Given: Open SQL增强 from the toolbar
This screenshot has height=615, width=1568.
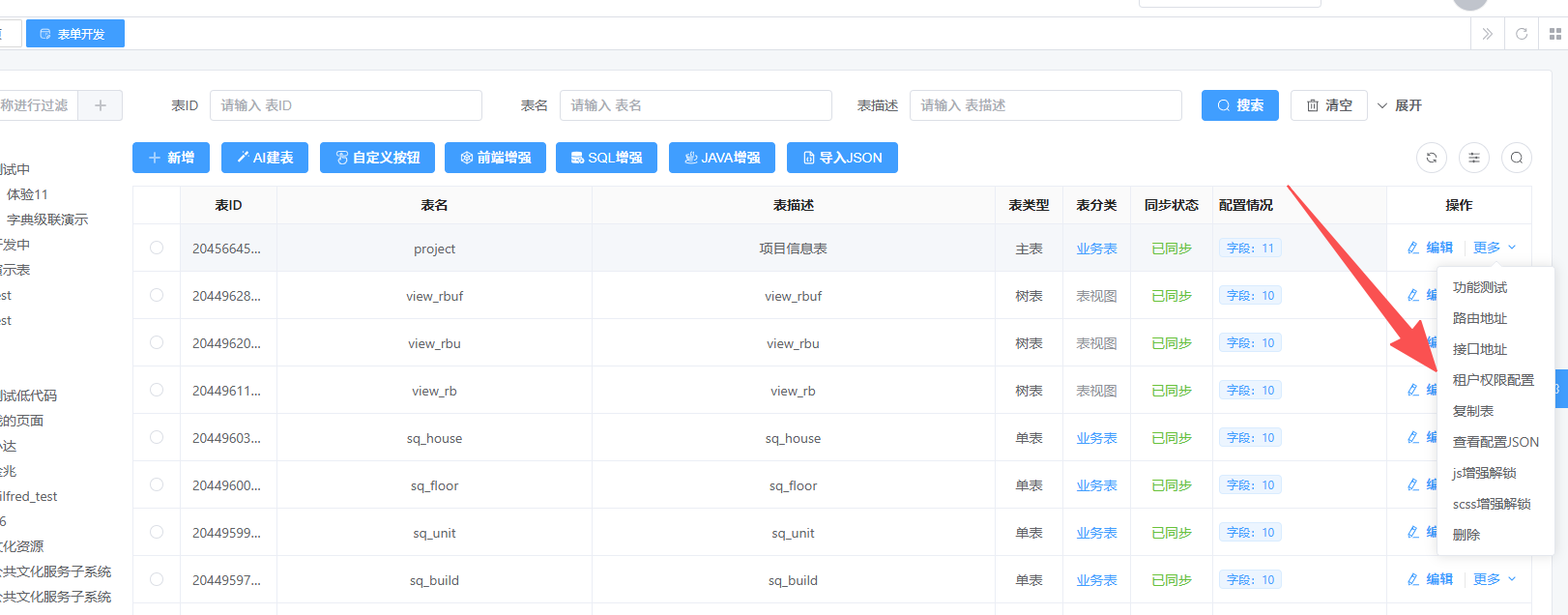Looking at the screenshot, I should 606,158.
